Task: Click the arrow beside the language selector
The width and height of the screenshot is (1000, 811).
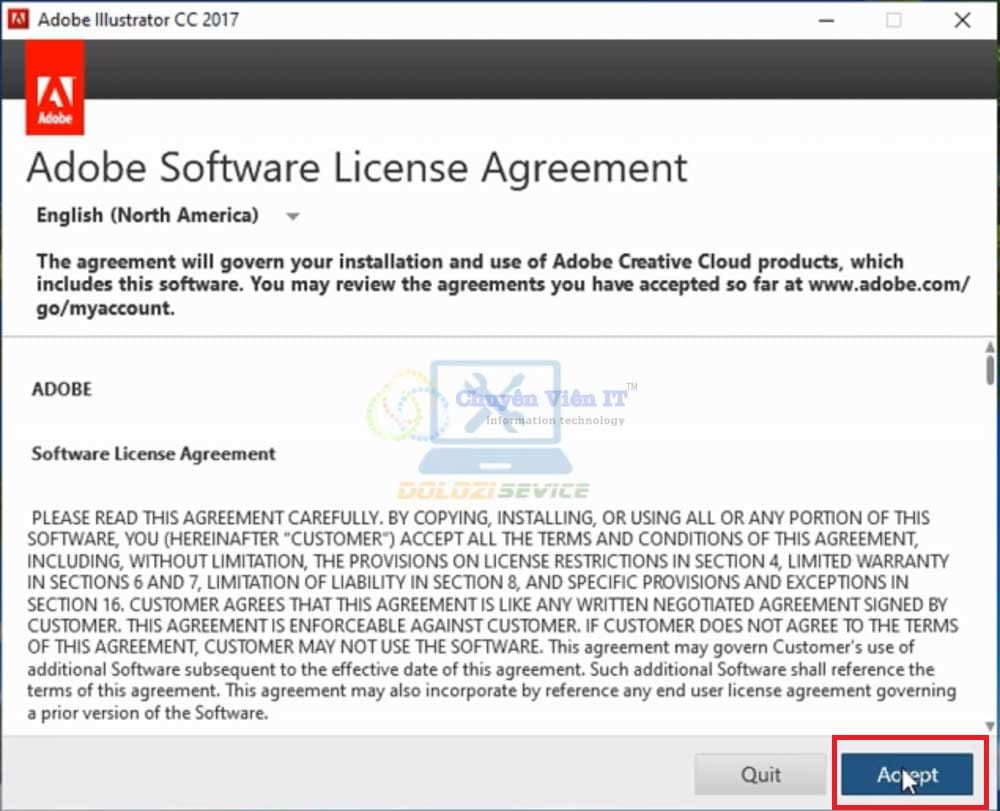Action: coord(292,216)
